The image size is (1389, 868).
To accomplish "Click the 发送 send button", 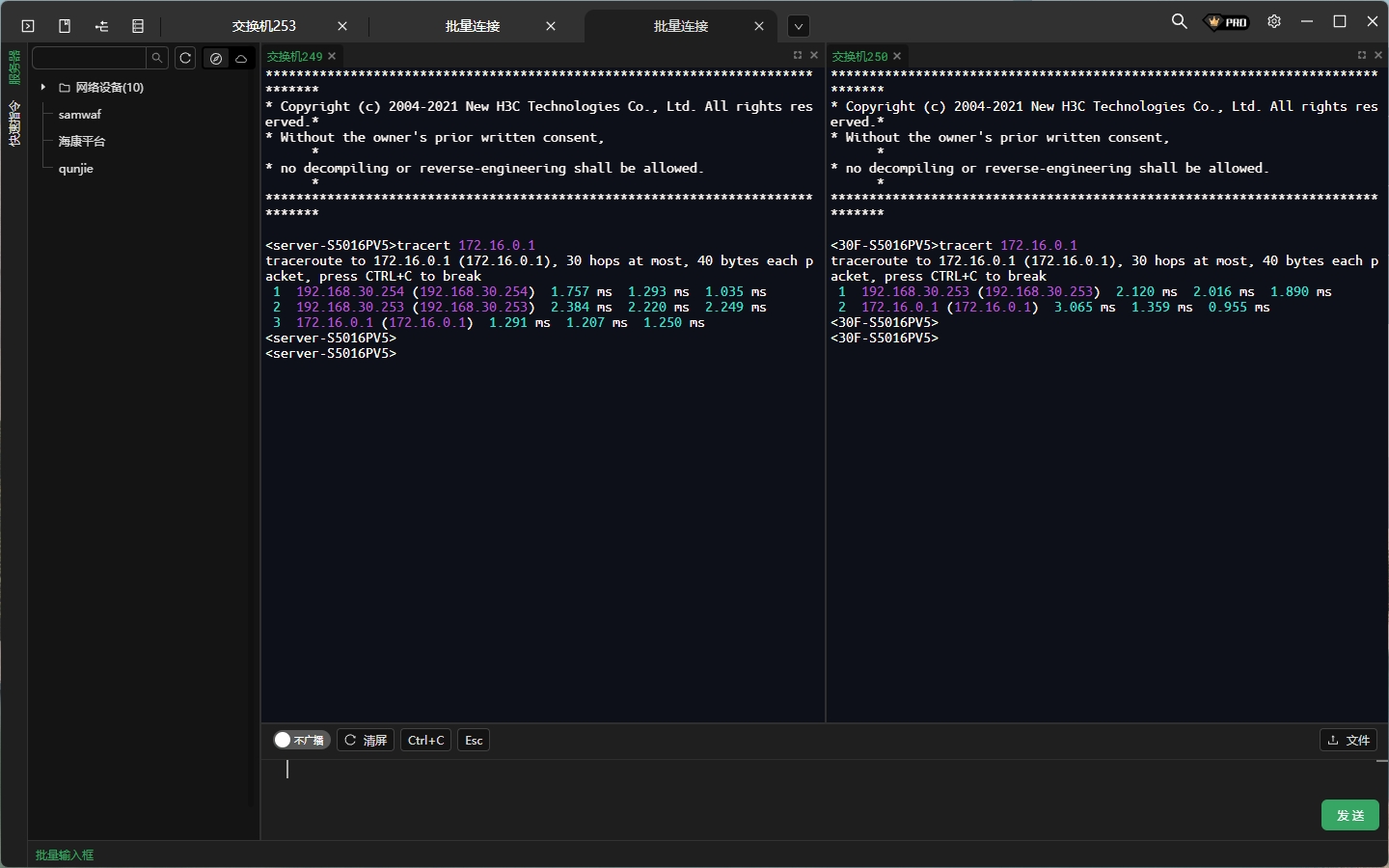I will (1349, 815).
